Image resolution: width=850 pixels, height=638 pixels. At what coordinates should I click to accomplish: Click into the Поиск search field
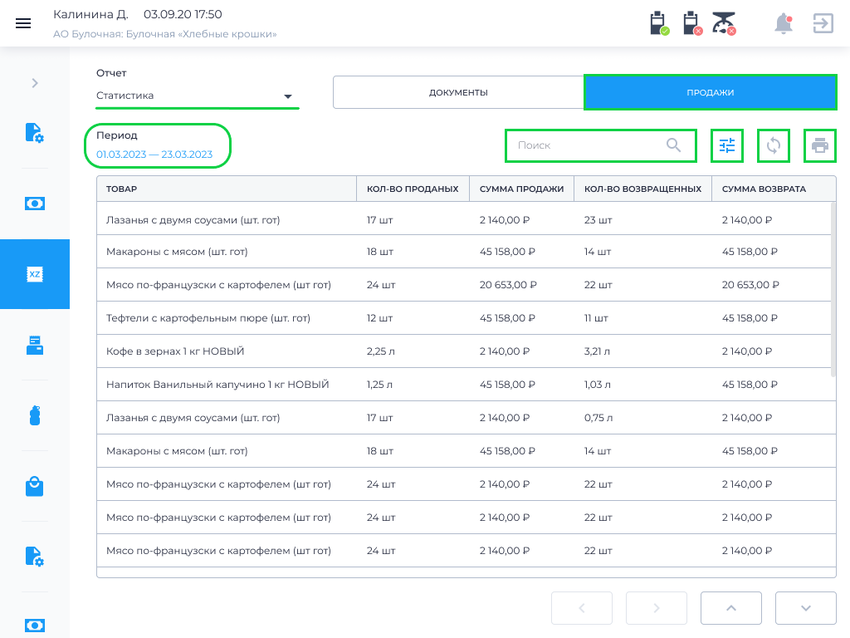601,145
